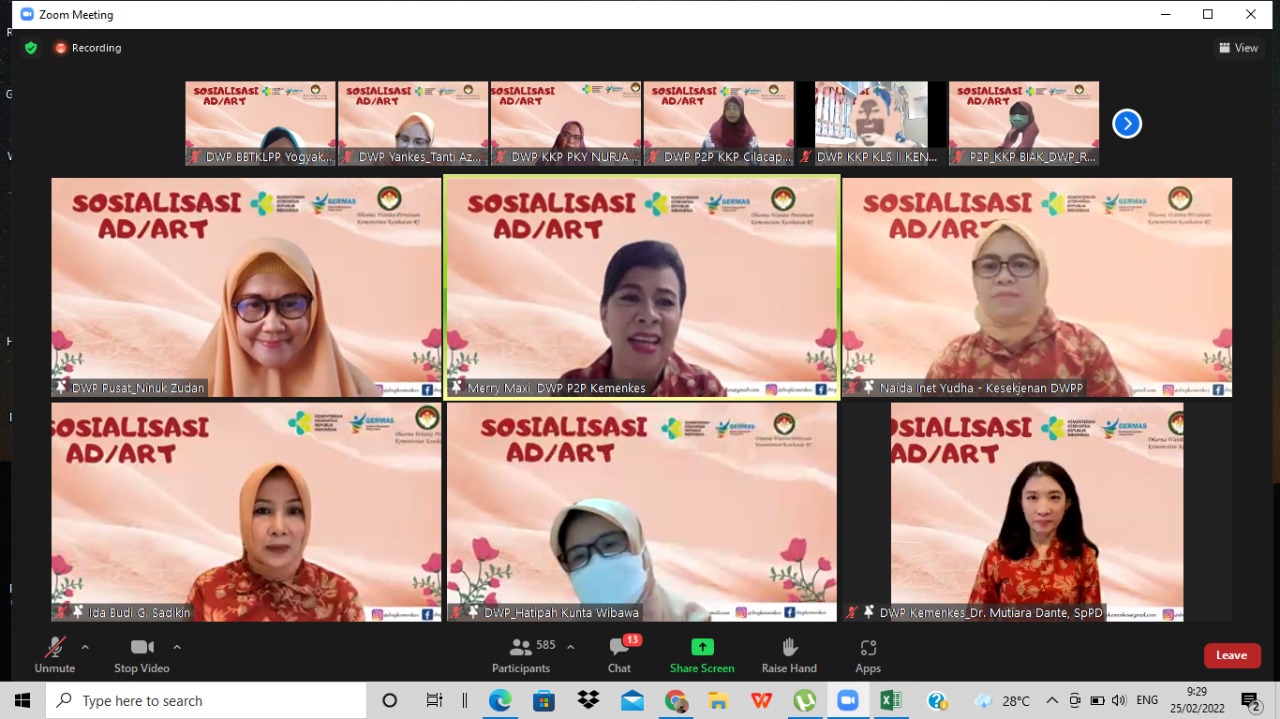Screen dimensions: 1280x719
Task: Open the Chat panel
Action: [619, 655]
